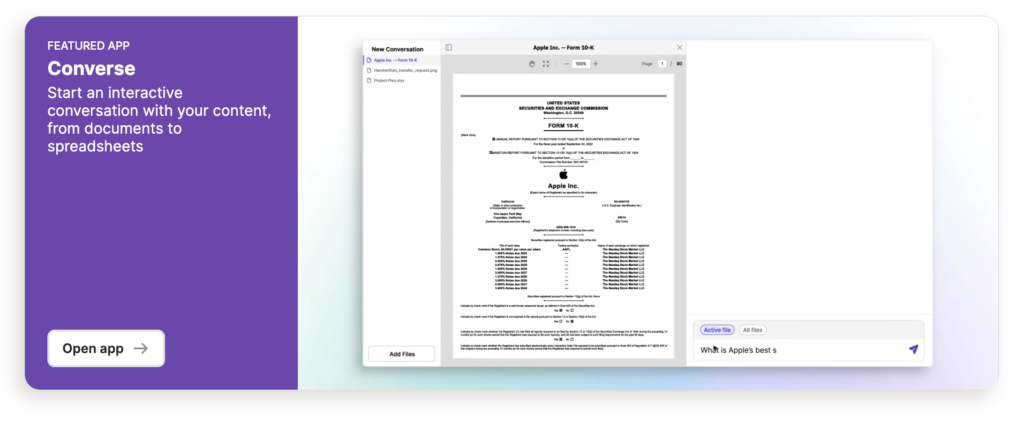Select Apple Inc. Form 10-K file
1024x422 pixels.
(402, 60)
